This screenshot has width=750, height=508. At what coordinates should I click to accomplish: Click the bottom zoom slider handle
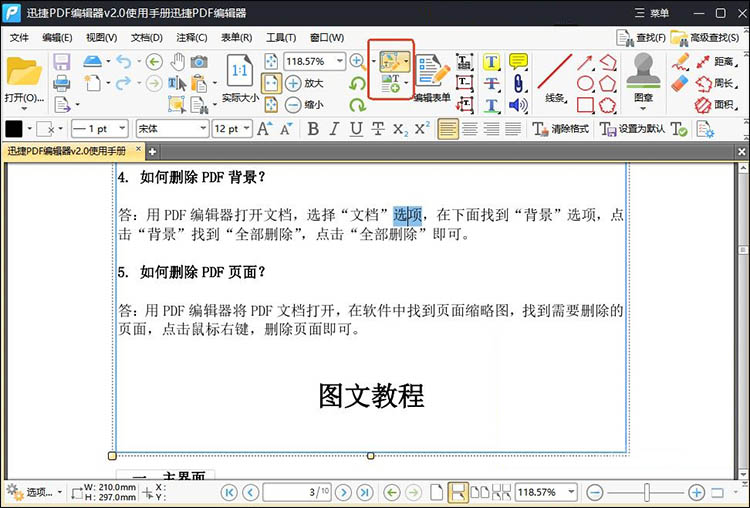tap(647, 492)
